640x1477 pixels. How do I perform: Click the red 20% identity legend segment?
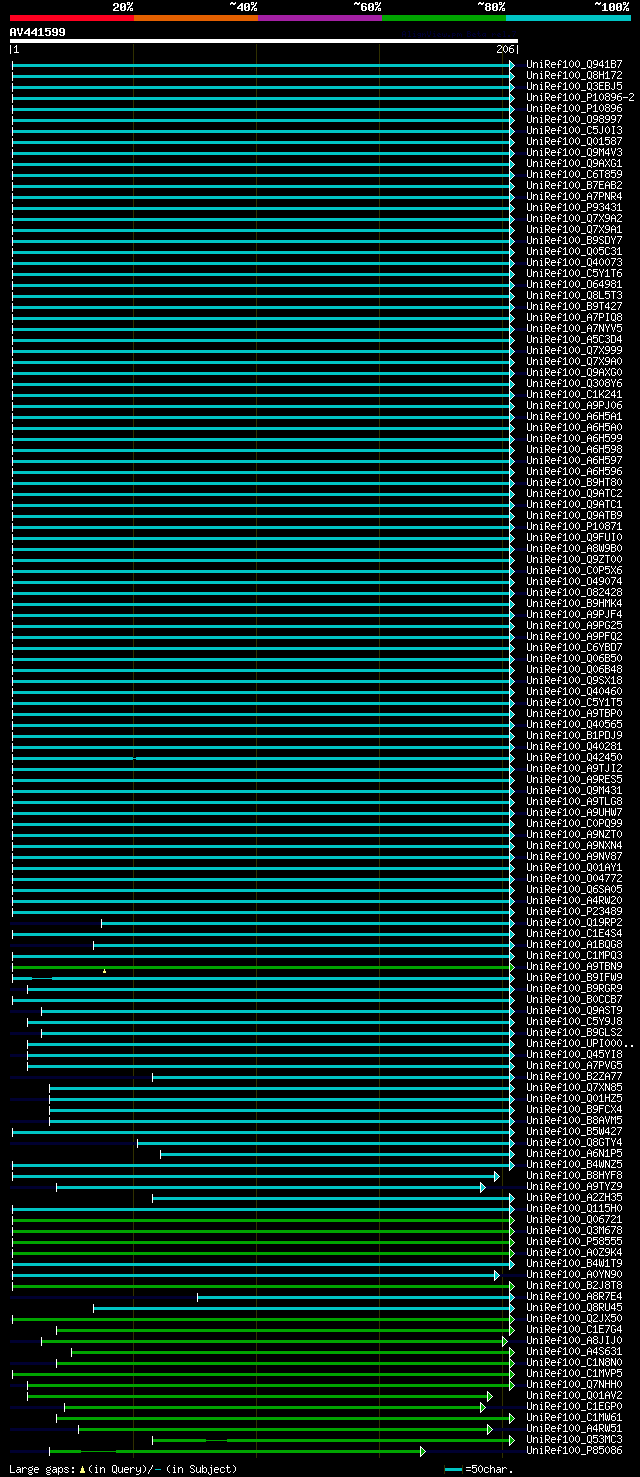coord(71,17)
